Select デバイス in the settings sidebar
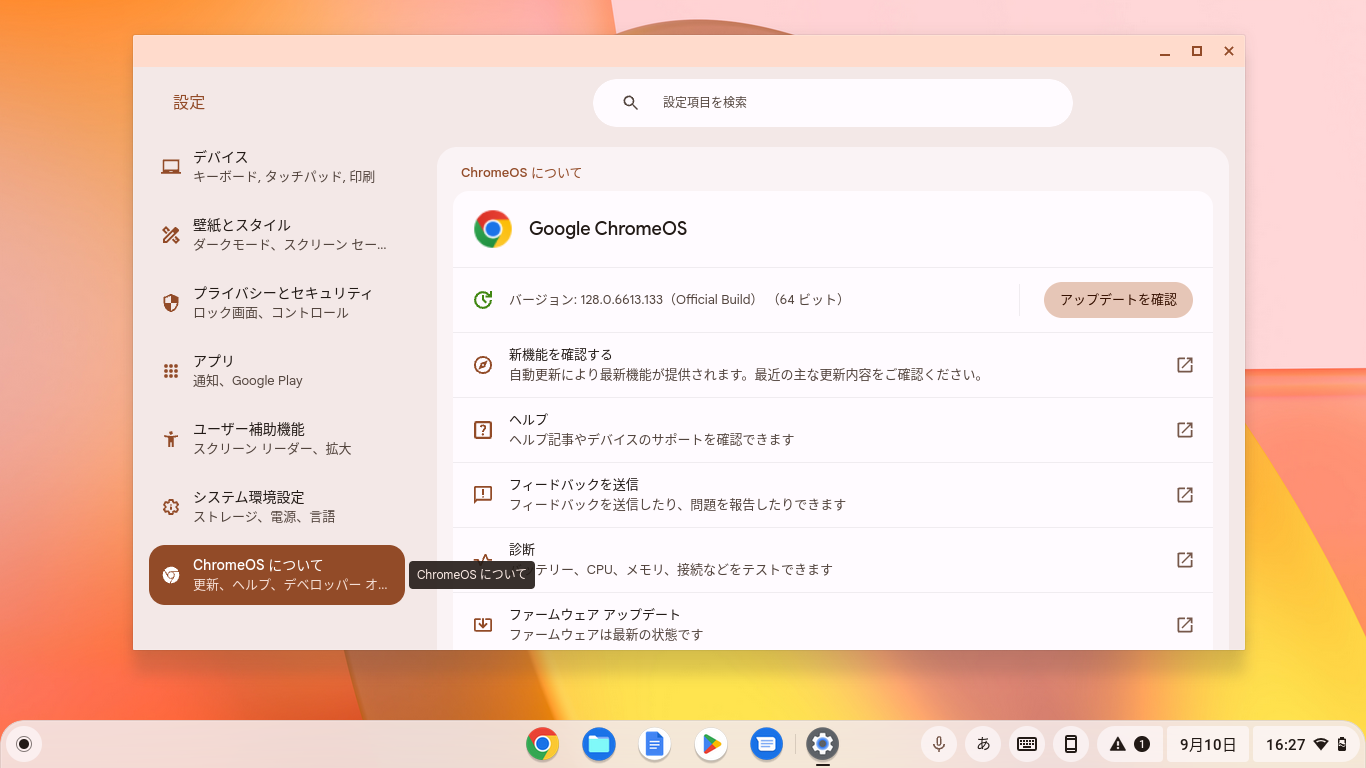1366x768 pixels. [x=276, y=166]
